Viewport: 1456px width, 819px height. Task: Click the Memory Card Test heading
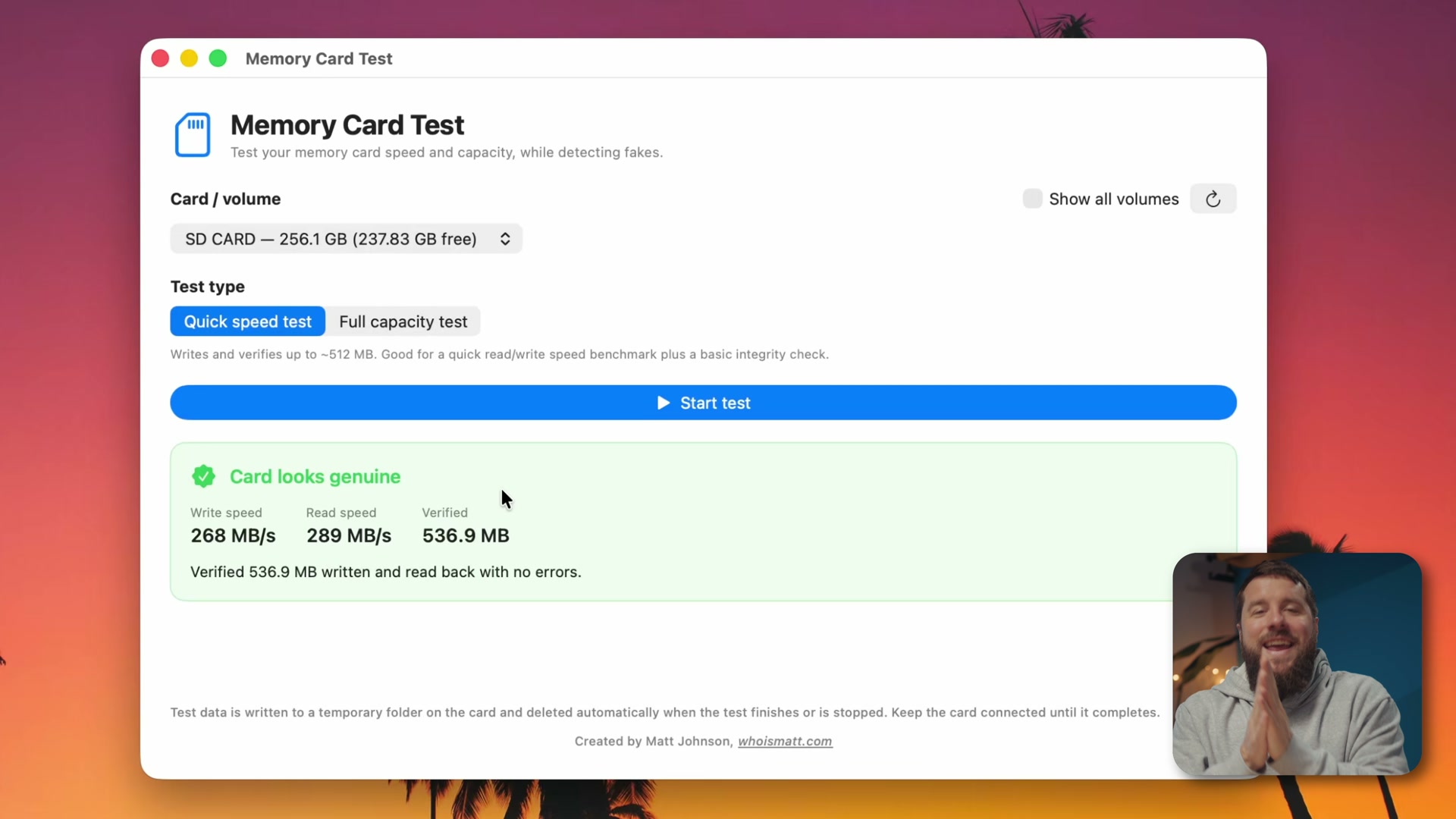point(347,125)
